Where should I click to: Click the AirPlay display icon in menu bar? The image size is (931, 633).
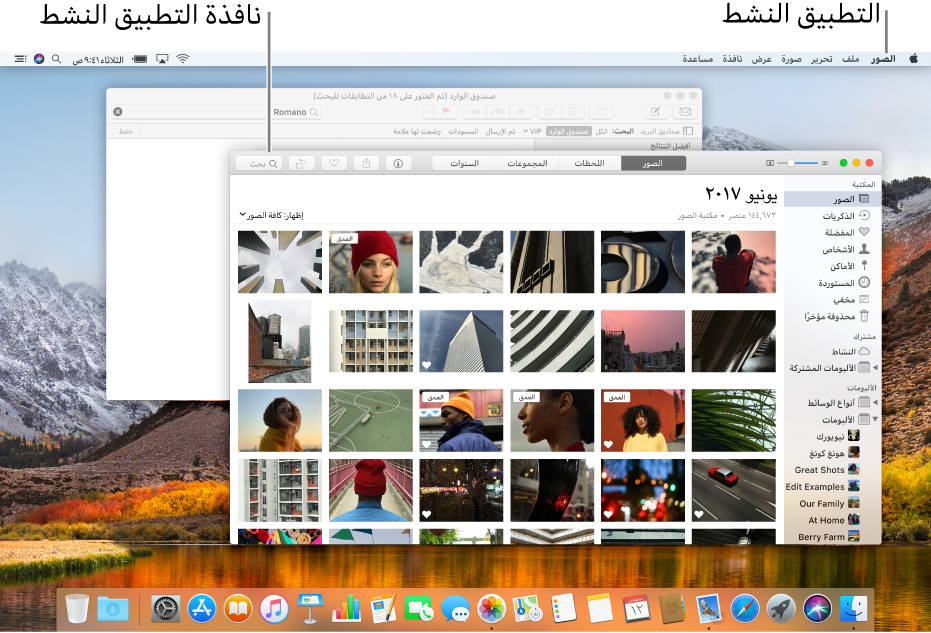click(162, 59)
